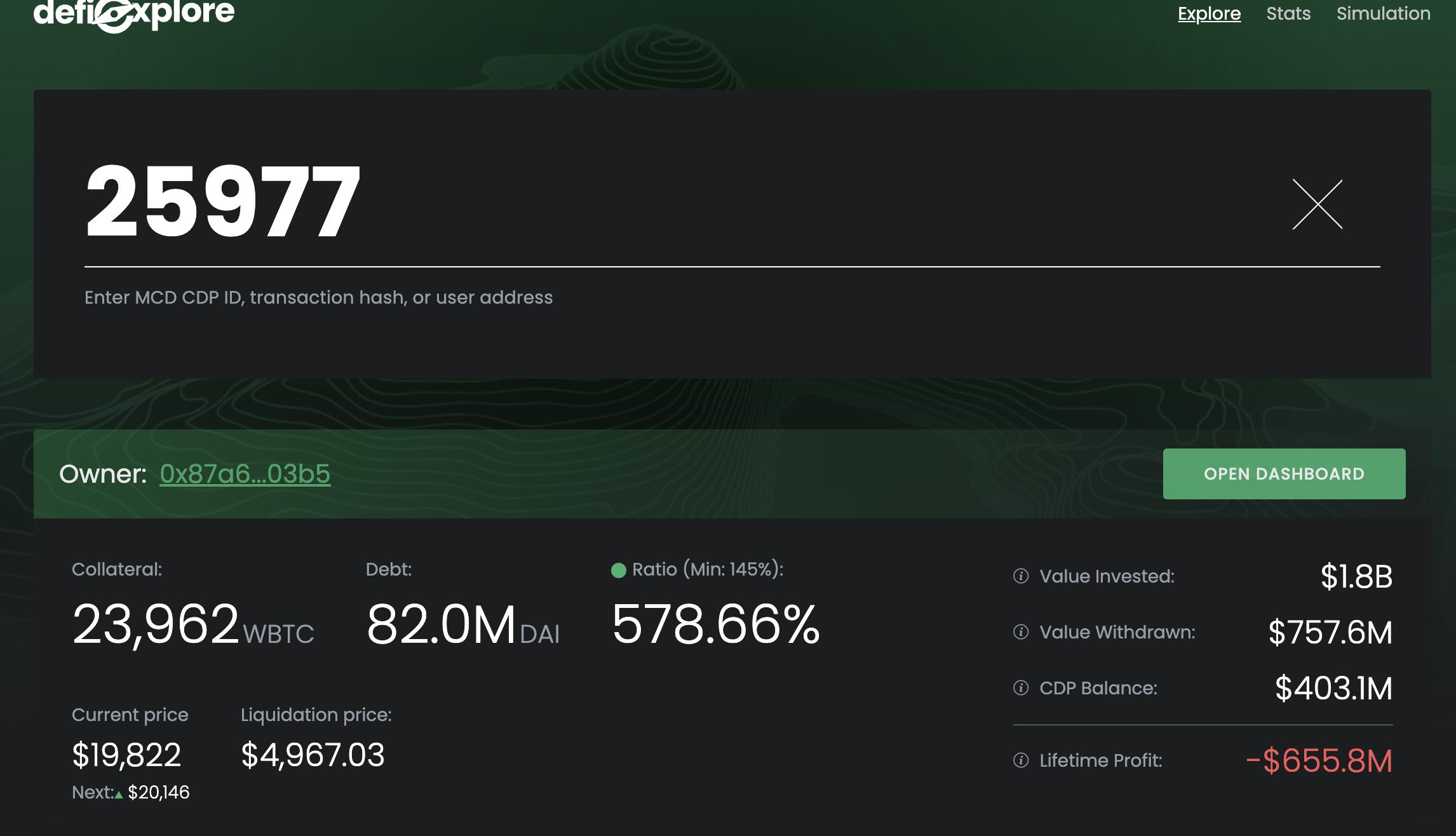Click the red -$655.8M lifetime profit

pos(1319,760)
